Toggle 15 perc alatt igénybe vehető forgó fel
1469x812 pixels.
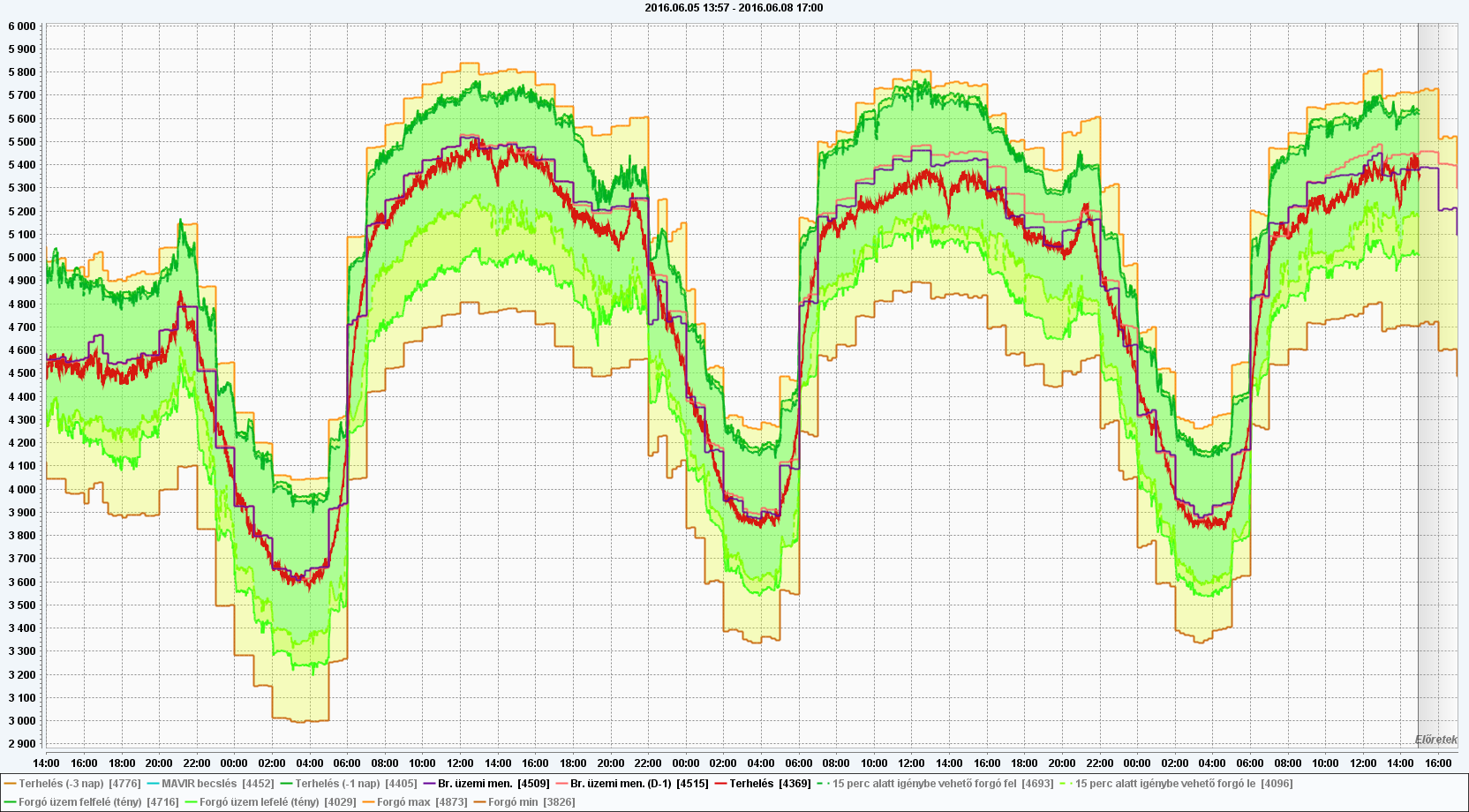click(936, 784)
